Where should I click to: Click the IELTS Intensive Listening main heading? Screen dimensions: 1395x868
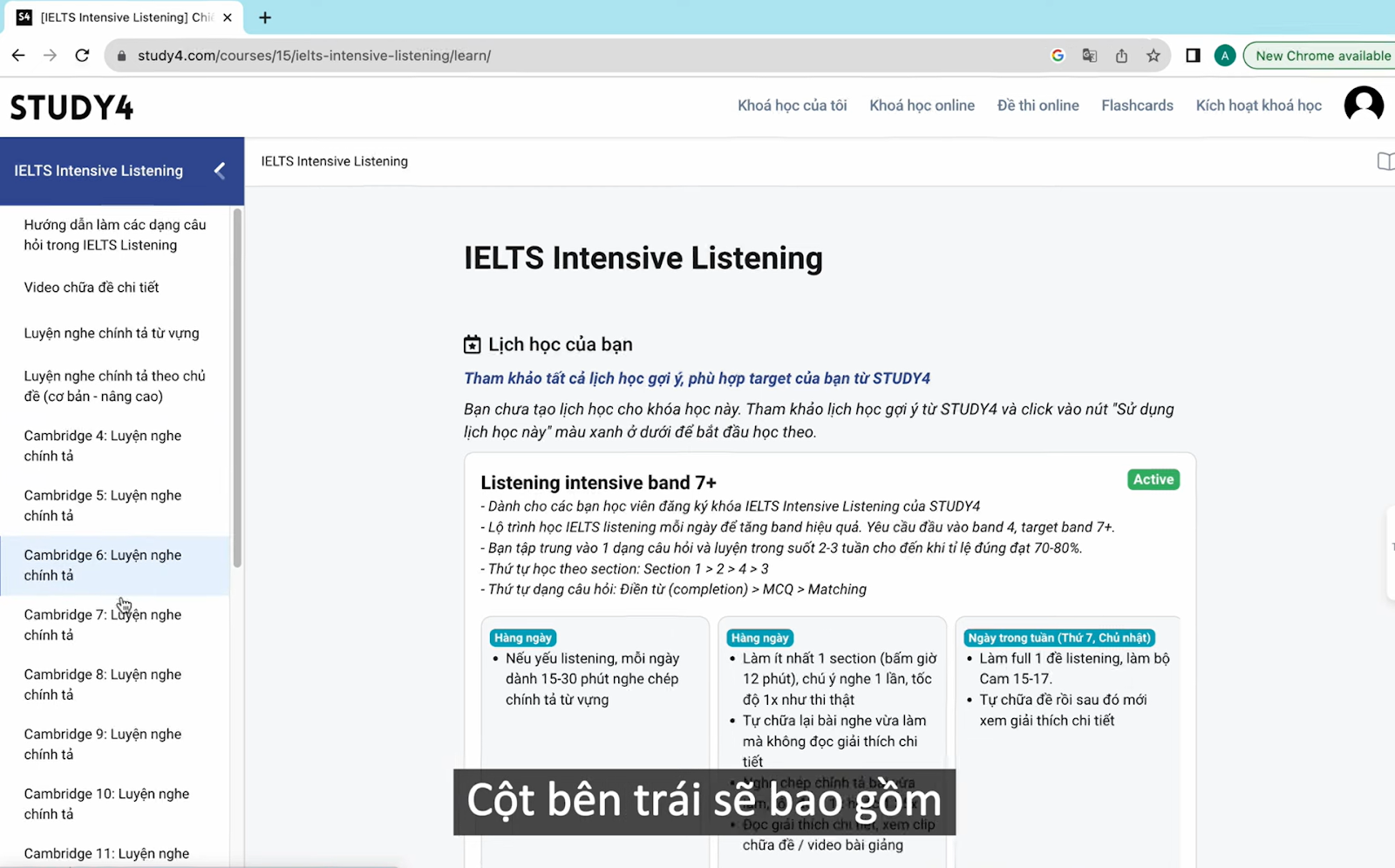[643, 258]
